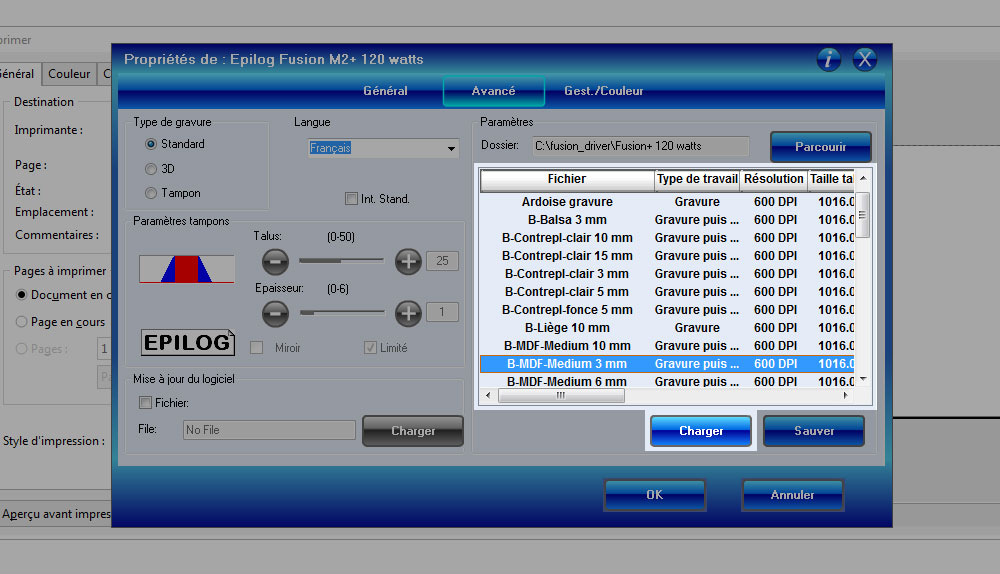Screen dimensions: 1000x574
Task: Click the up arrow of the list scrollbar
Action: coord(863,179)
